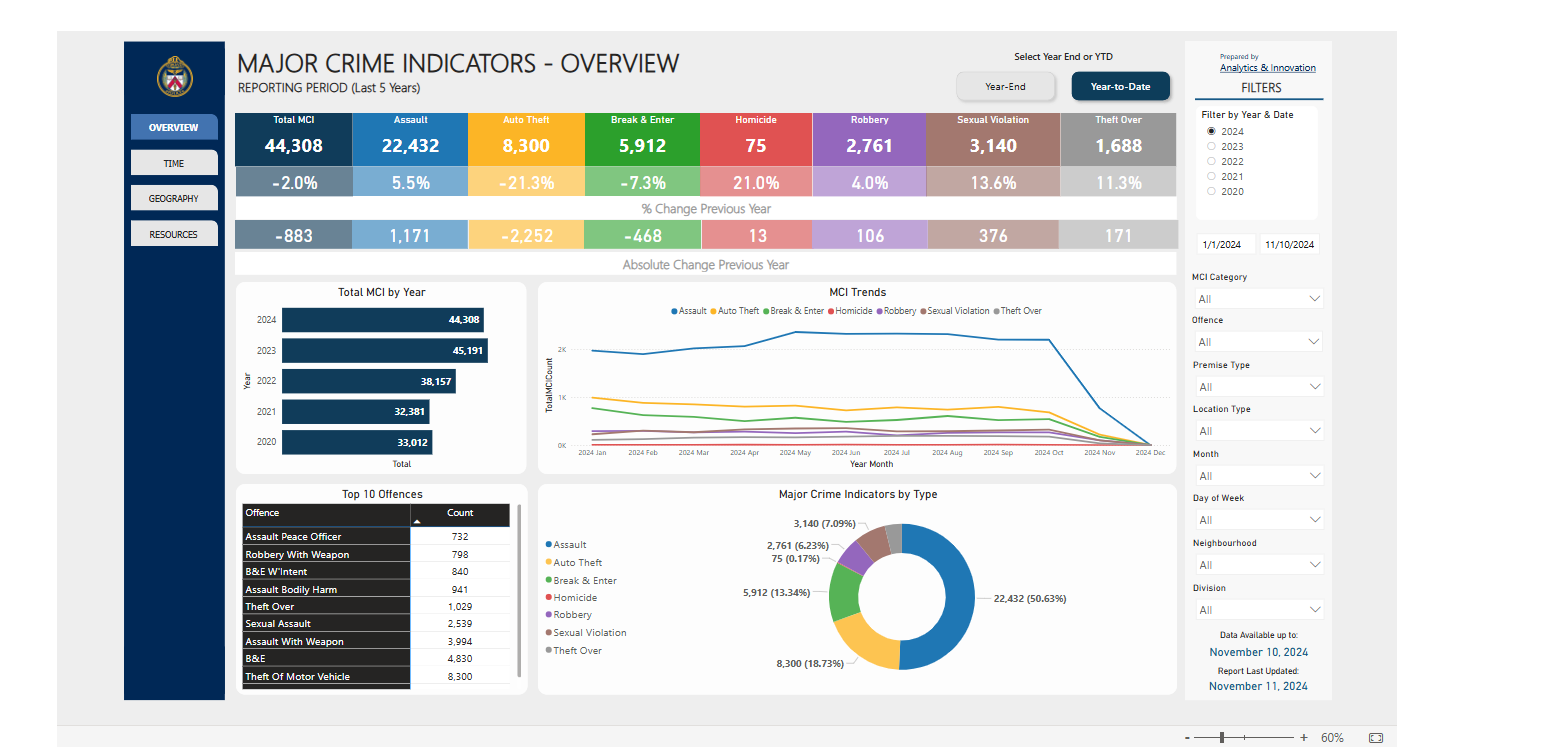Click the Auto Theft legend dot beside the donut chart
The height and width of the screenshot is (747, 1552).
coord(549,563)
